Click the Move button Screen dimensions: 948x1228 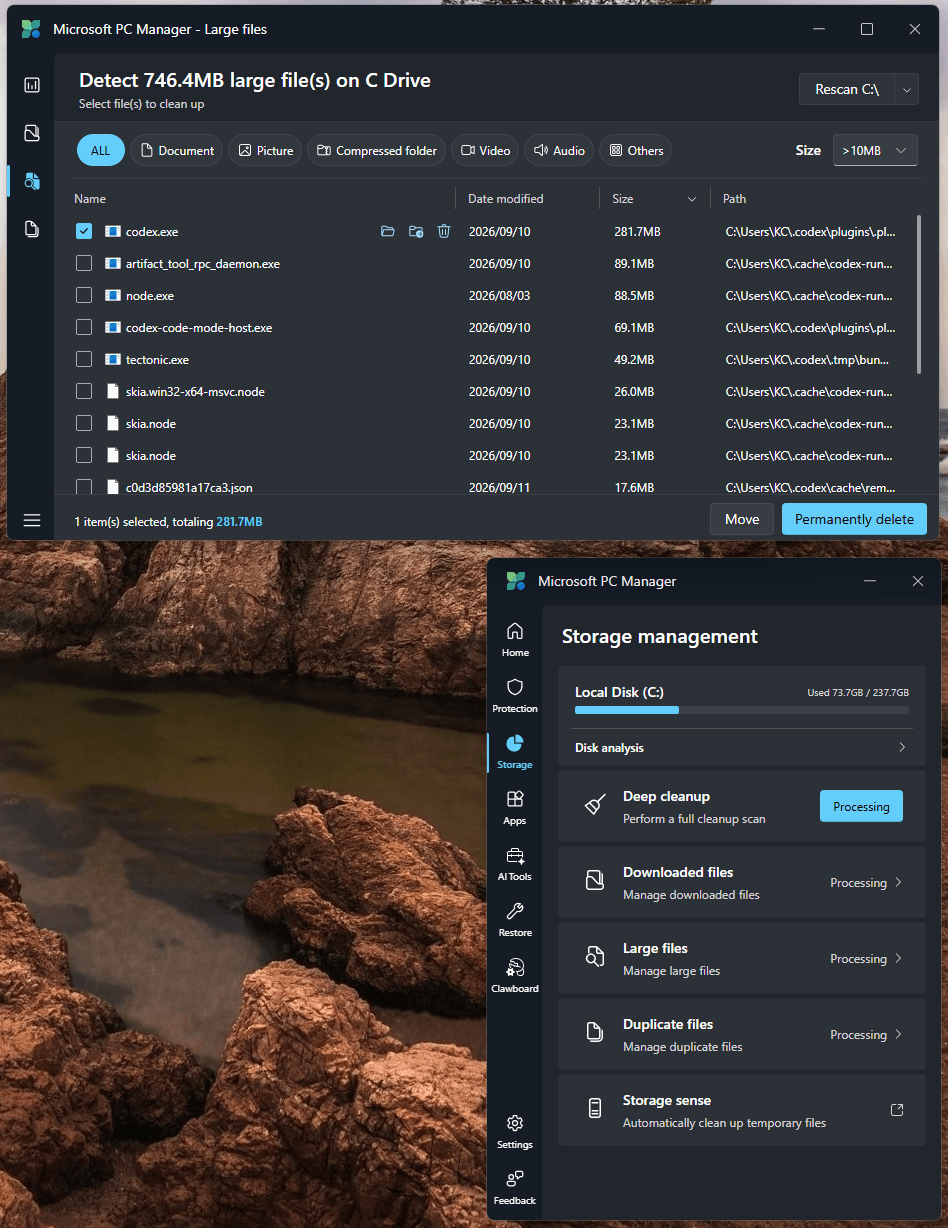click(742, 519)
